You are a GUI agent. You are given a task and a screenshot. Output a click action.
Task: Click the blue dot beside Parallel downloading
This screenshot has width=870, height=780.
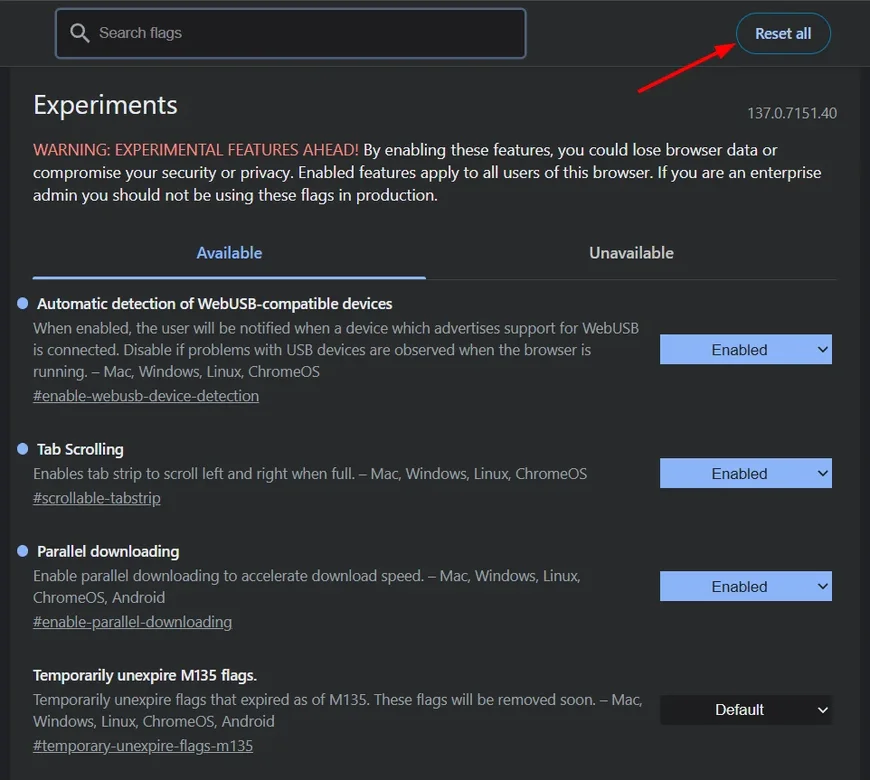pyautogui.click(x=23, y=551)
